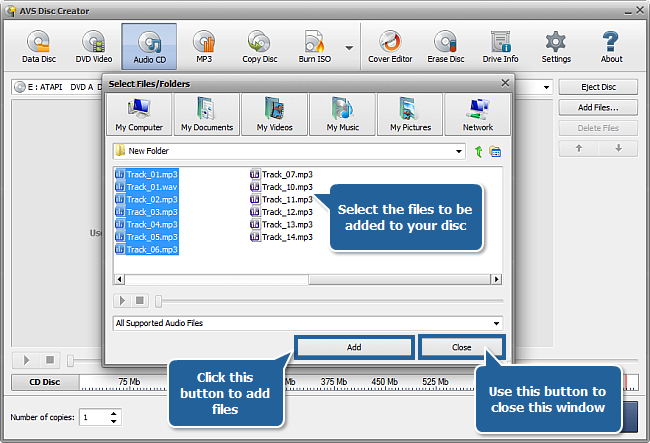The height and width of the screenshot is (443, 650).
Task: Select file Track_01.mp3
Action: pos(147,174)
